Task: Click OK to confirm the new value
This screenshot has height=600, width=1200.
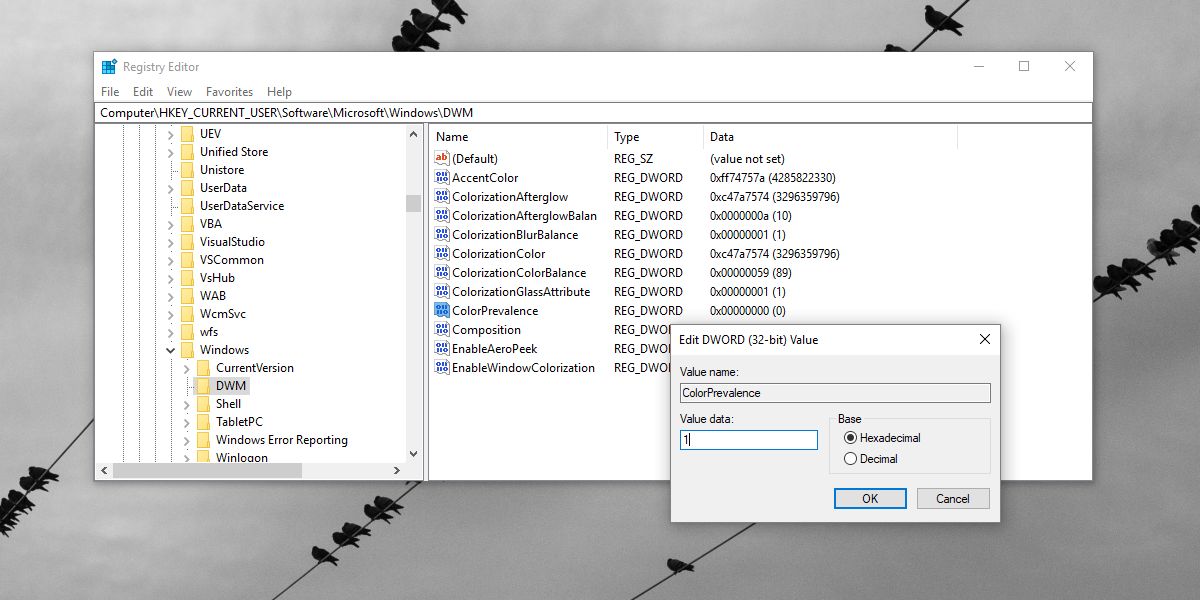Action: click(x=870, y=498)
